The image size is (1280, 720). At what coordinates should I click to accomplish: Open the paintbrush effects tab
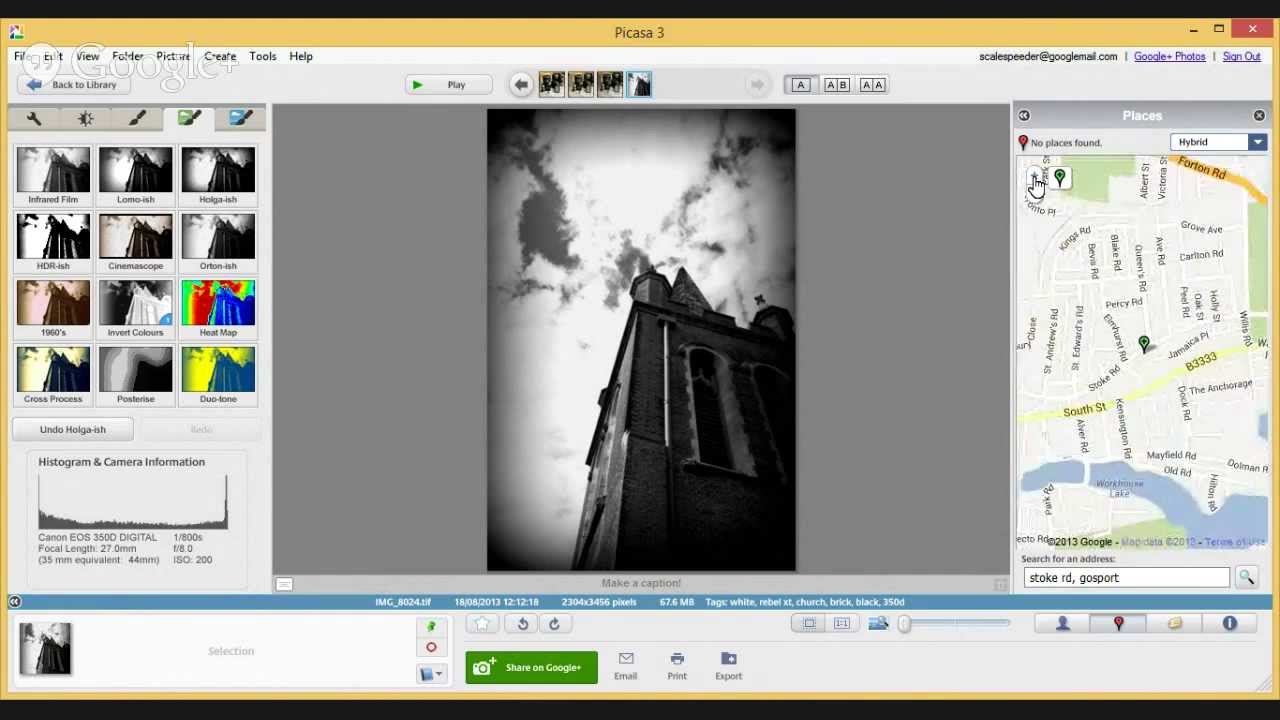click(x=137, y=119)
